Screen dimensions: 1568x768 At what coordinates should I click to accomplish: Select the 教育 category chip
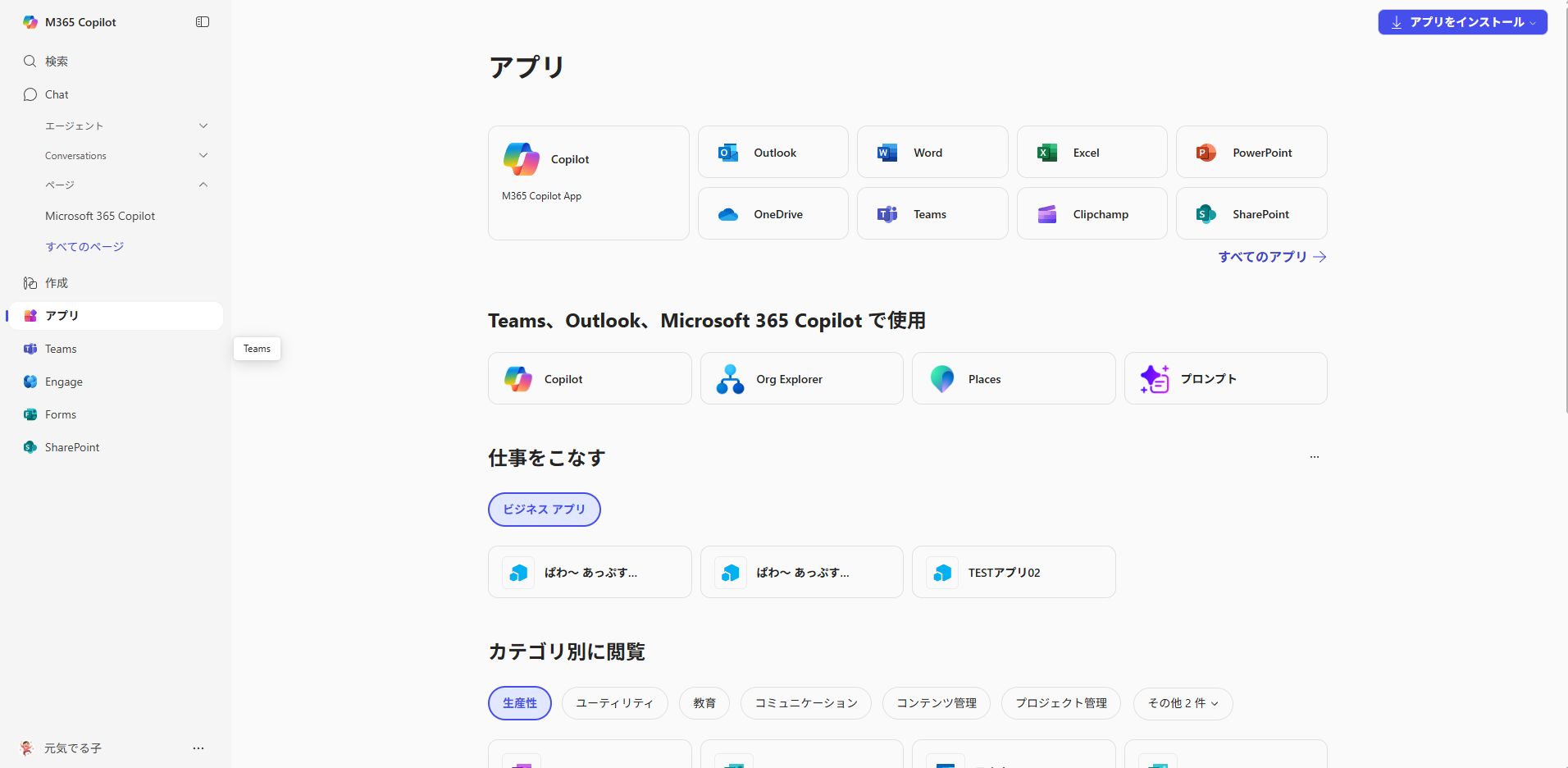(704, 703)
